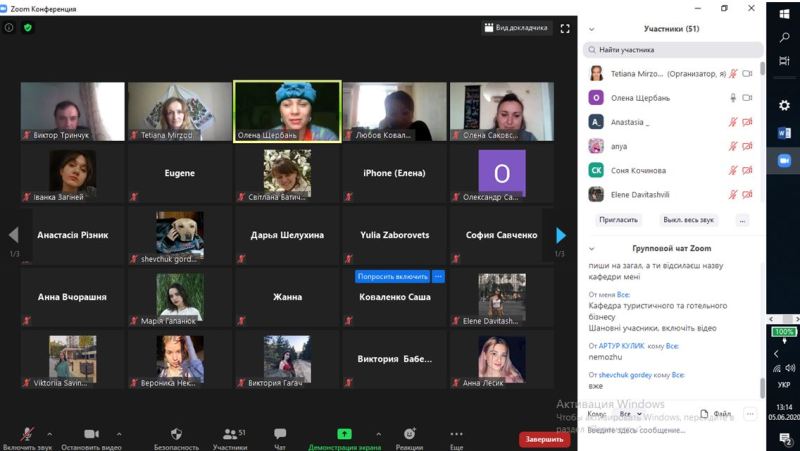Open volume control in system tray
800x451 pixels.
point(790,368)
